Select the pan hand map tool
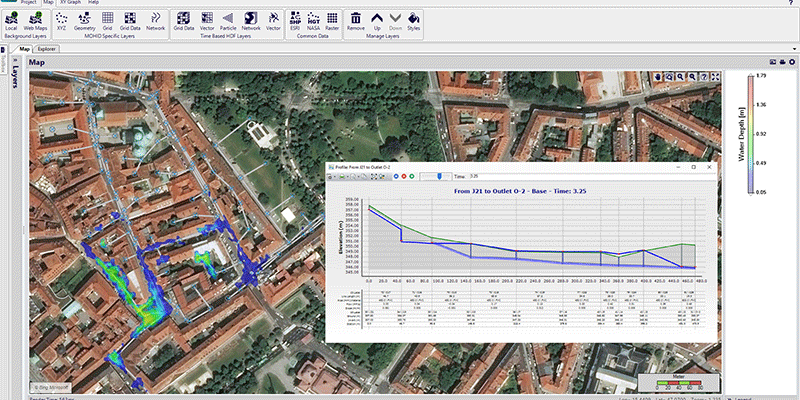The image size is (800, 400). [x=658, y=76]
